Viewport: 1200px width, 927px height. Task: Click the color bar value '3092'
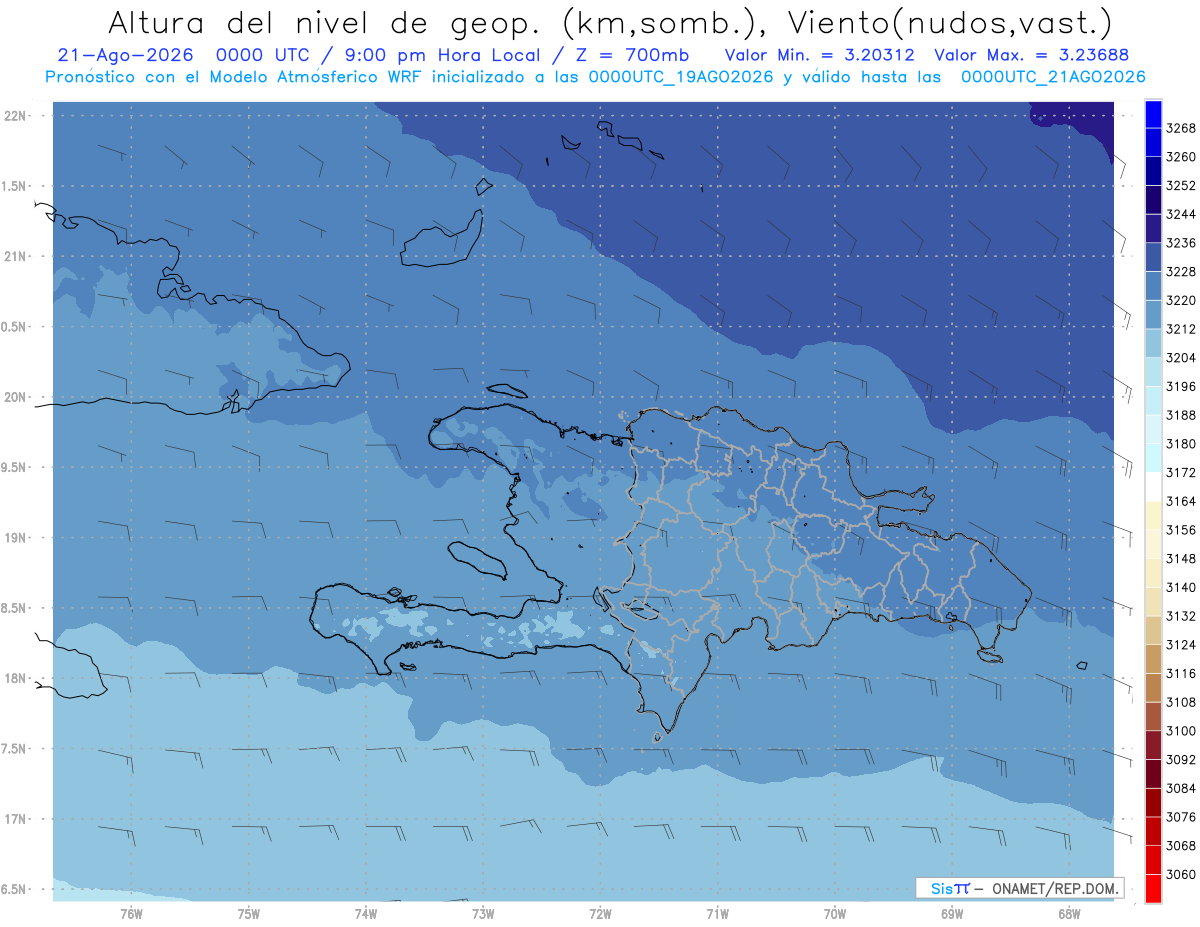click(x=1181, y=760)
